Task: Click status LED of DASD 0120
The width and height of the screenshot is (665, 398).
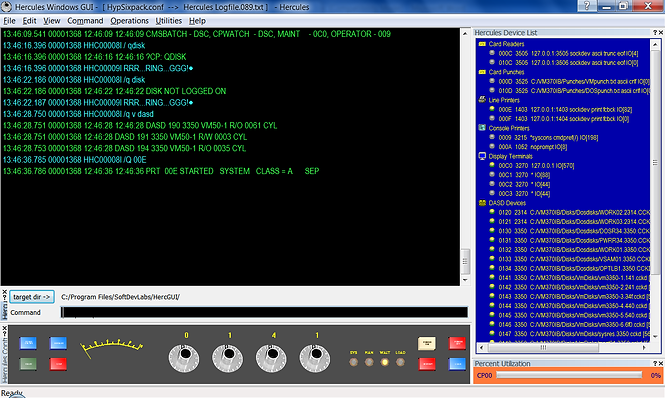Action: tap(492, 212)
